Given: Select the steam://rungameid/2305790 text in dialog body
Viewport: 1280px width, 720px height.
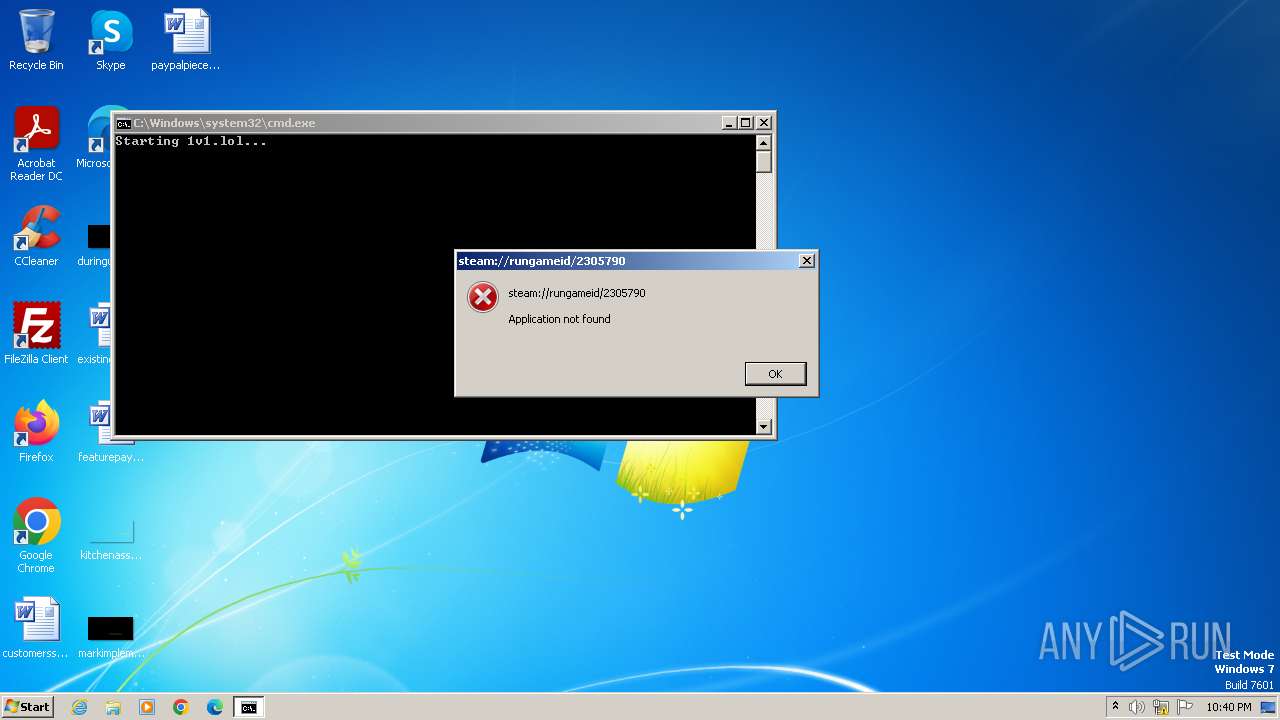Looking at the screenshot, I should (x=577, y=293).
